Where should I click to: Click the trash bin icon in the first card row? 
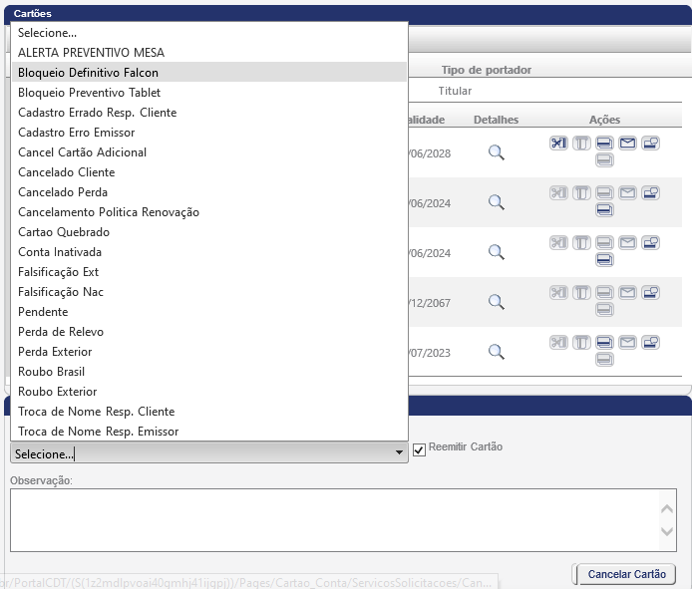point(581,143)
